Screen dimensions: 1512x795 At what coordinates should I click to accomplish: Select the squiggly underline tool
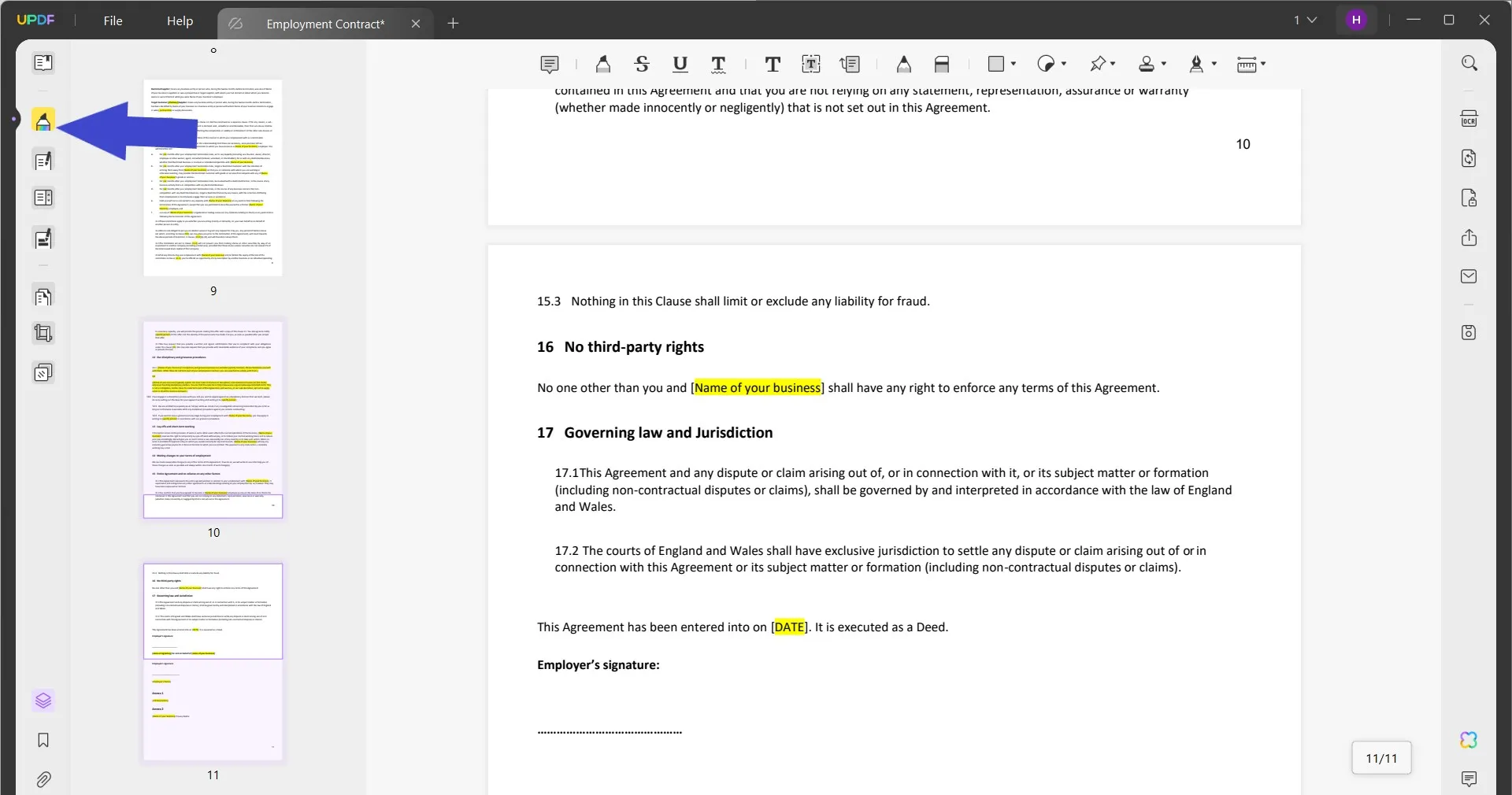pyautogui.click(x=718, y=65)
